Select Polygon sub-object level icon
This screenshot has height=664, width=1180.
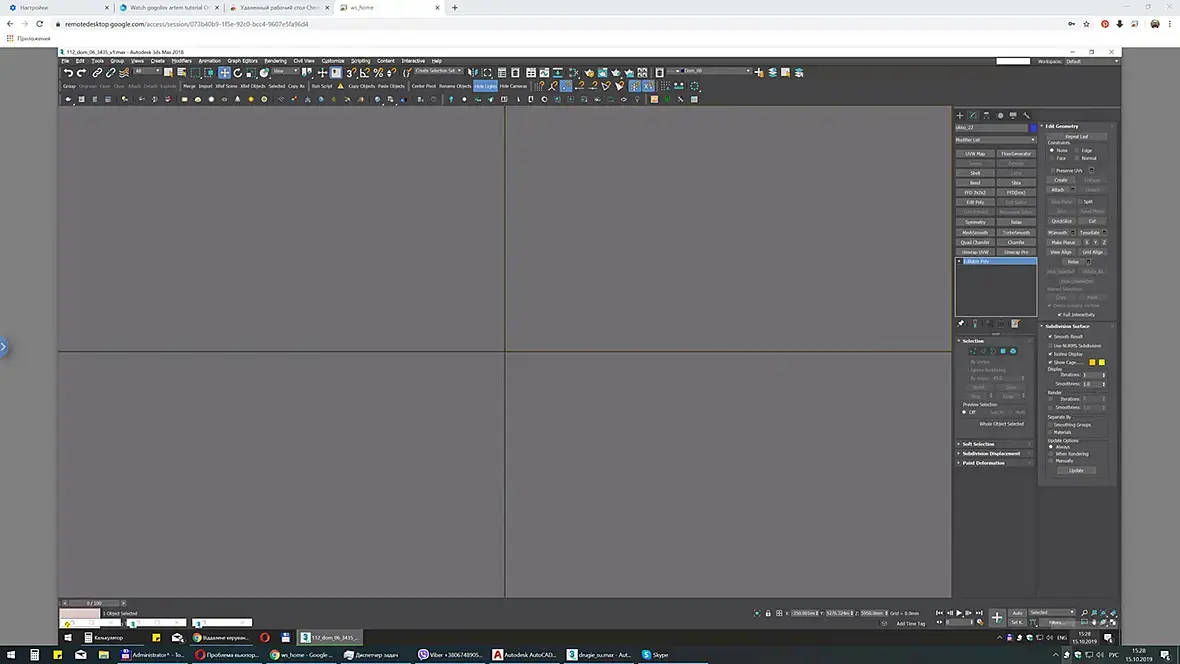[x=1003, y=351]
